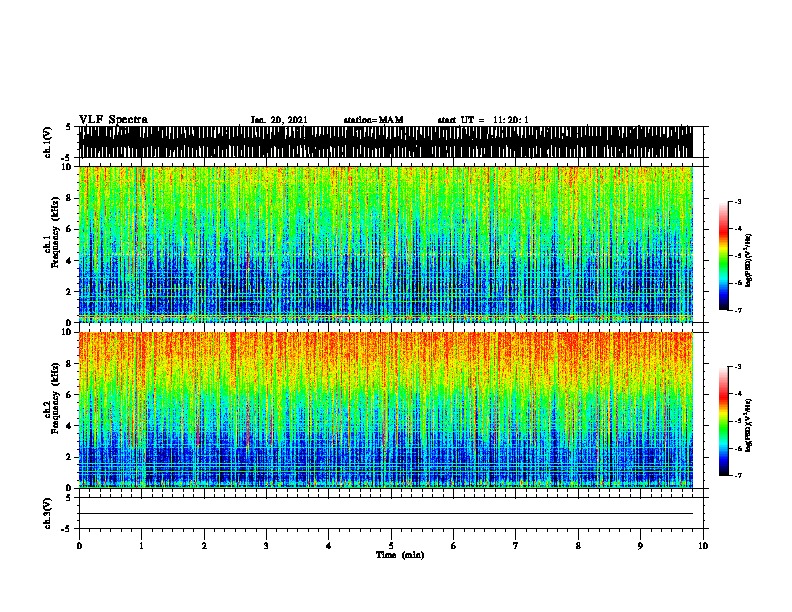Click the 'ch.3(V)' axis label
792x612 pixels.
pos(48,513)
